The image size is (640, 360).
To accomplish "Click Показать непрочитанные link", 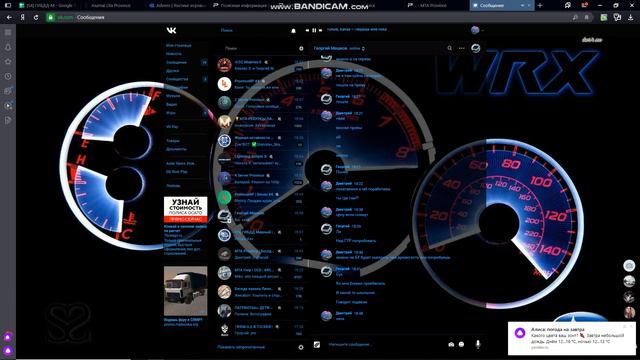I will (x=241, y=347).
